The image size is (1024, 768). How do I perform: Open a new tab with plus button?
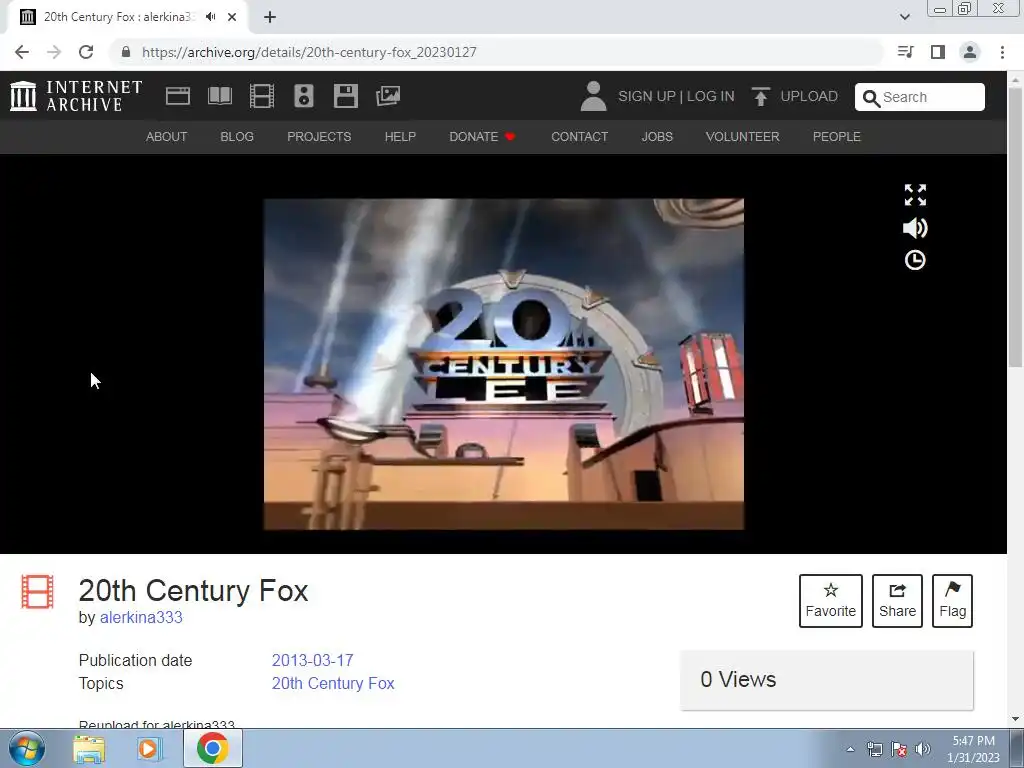(x=270, y=17)
